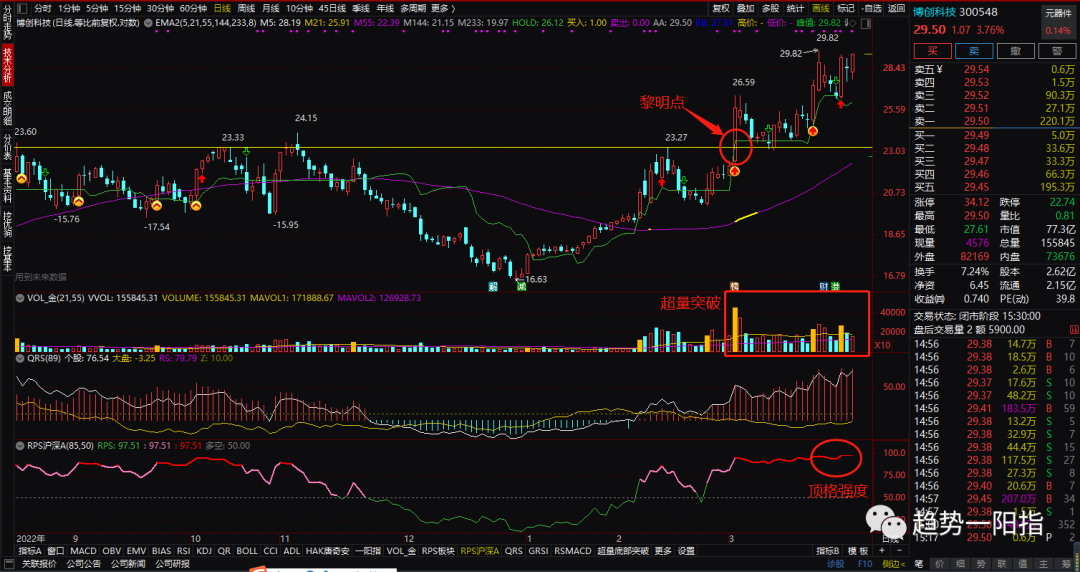
Task: Select the HAK唐奇安 indicator tab
Action: 327,551
